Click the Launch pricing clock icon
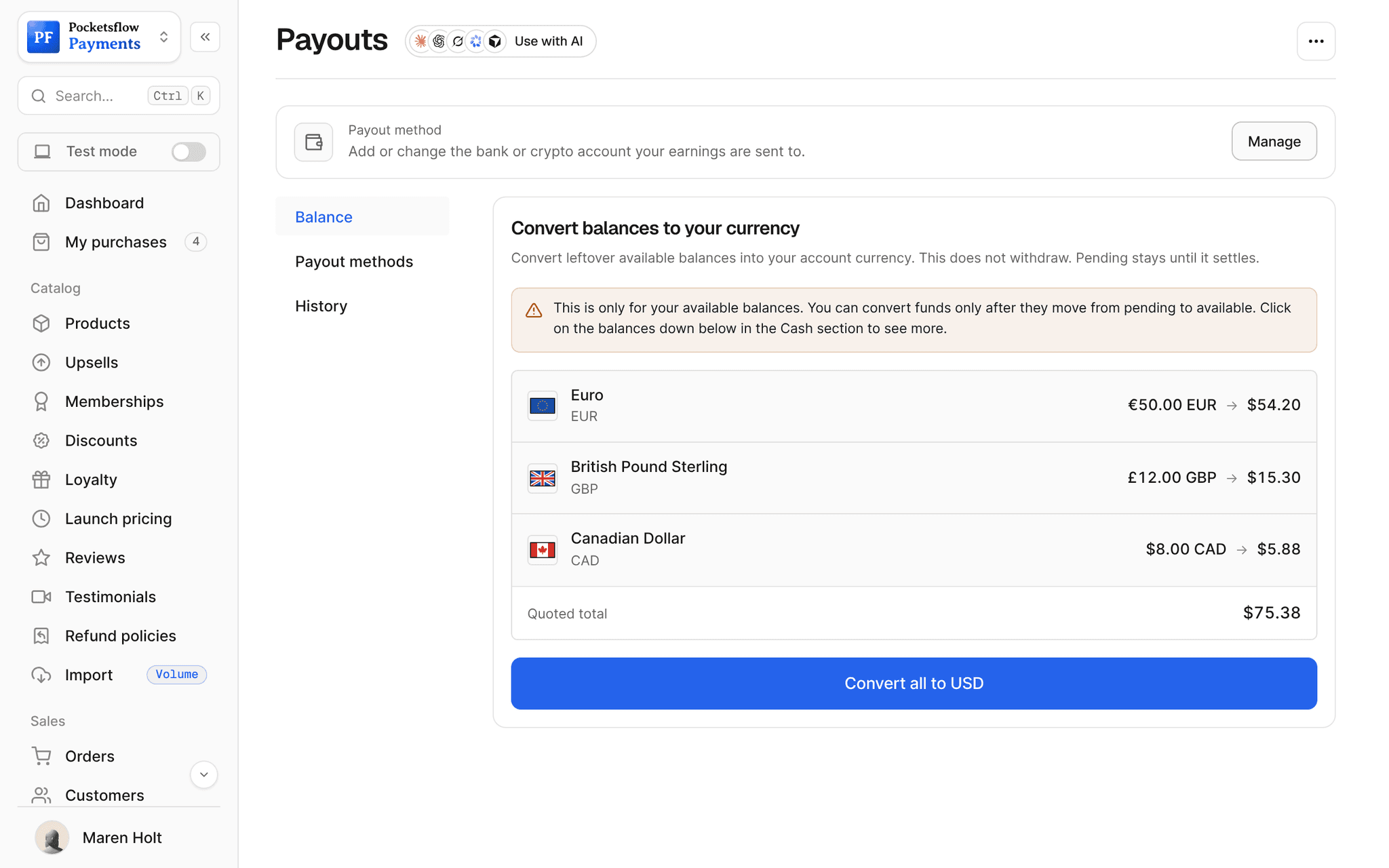Viewport: 1389px width, 868px height. (x=41, y=519)
